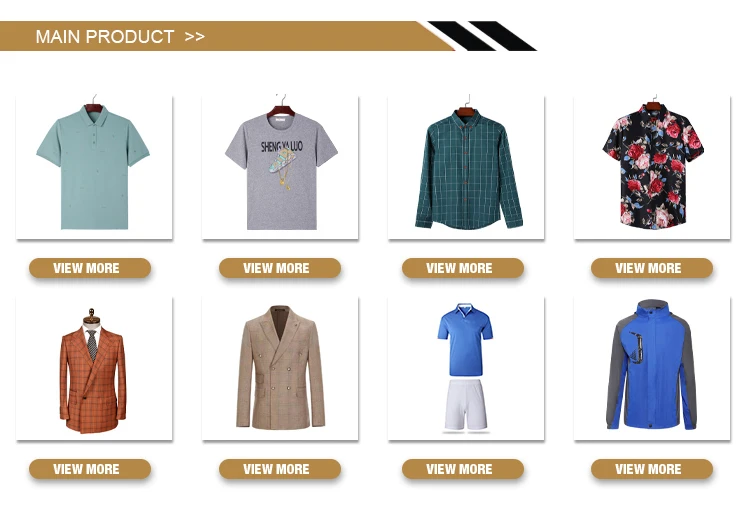Open the teal polo shirt product image
Image resolution: width=750 pixels, height=510 pixels.
[94, 167]
